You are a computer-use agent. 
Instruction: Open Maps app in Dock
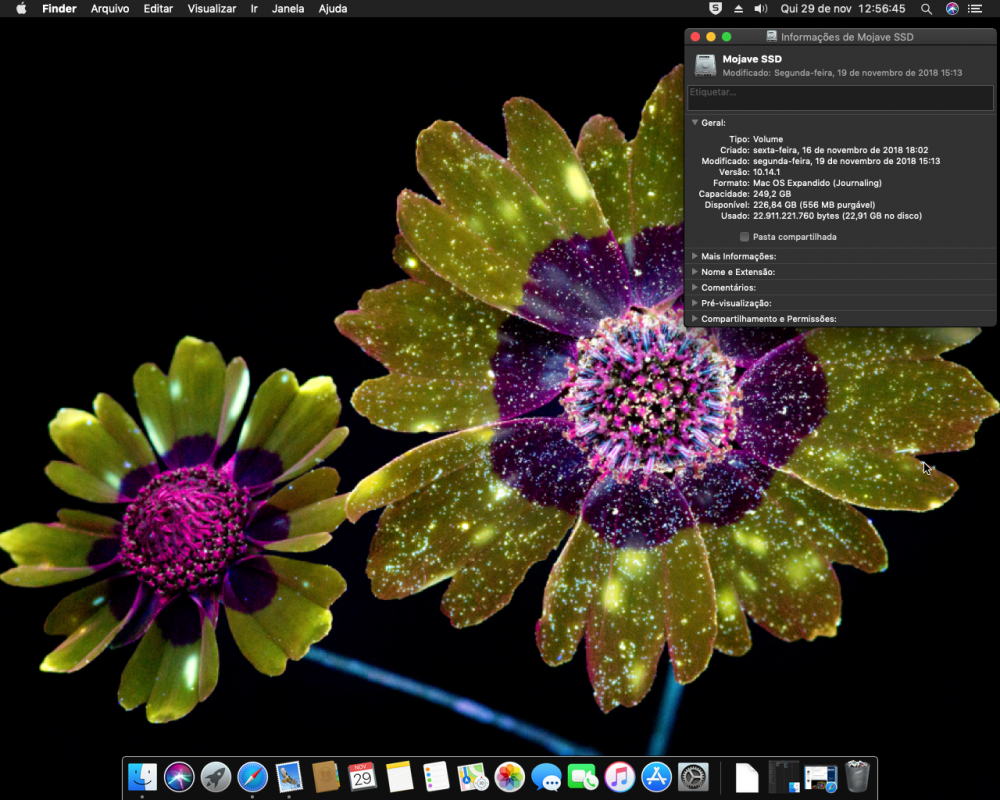coord(473,776)
